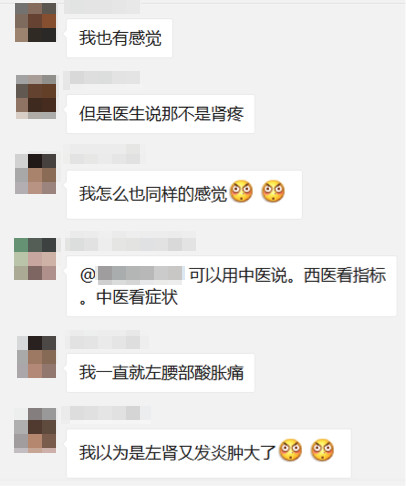Click the avatar beside "我怎么也同样的感觉"
The image size is (406, 486).
[35, 174]
